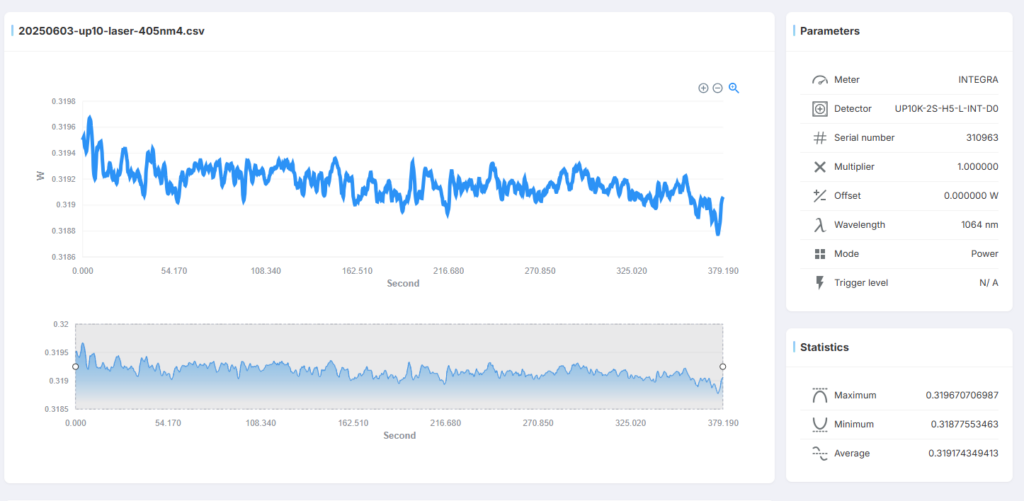Click the Wavelength lambda icon

tap(820, 225)
